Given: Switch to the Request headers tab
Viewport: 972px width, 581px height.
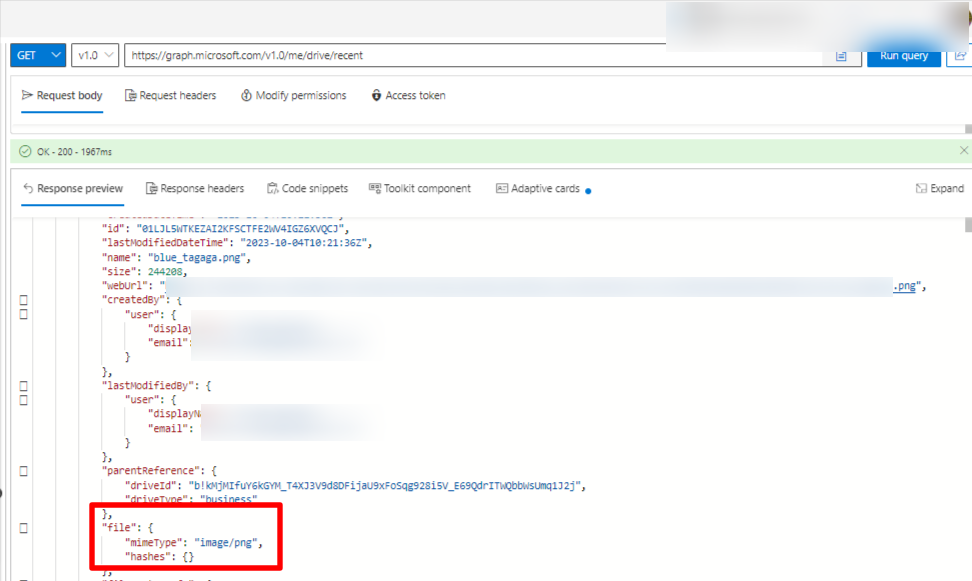Looking at the screenshot, I should (x=170, y=95).
